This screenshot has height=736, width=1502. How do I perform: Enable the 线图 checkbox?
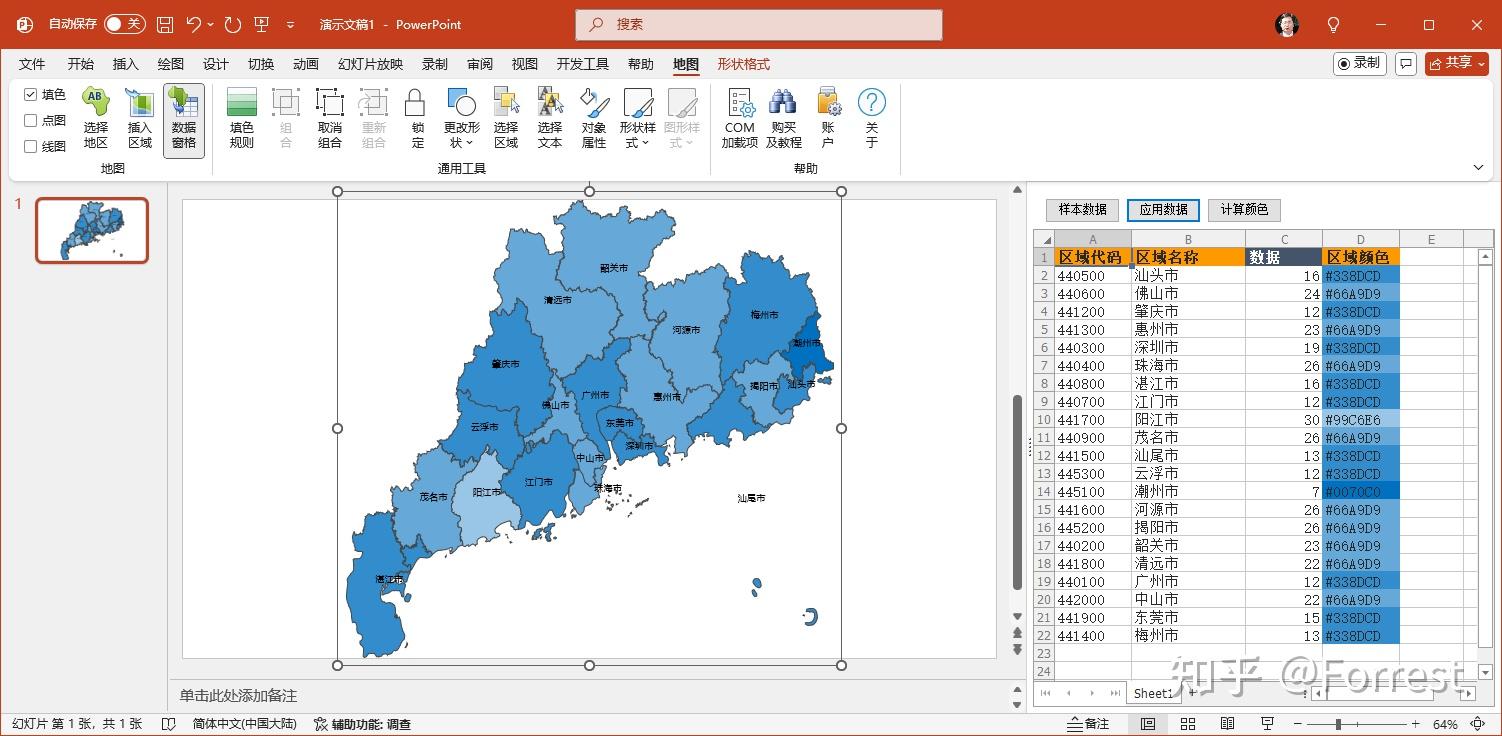[x=31, y=146]
